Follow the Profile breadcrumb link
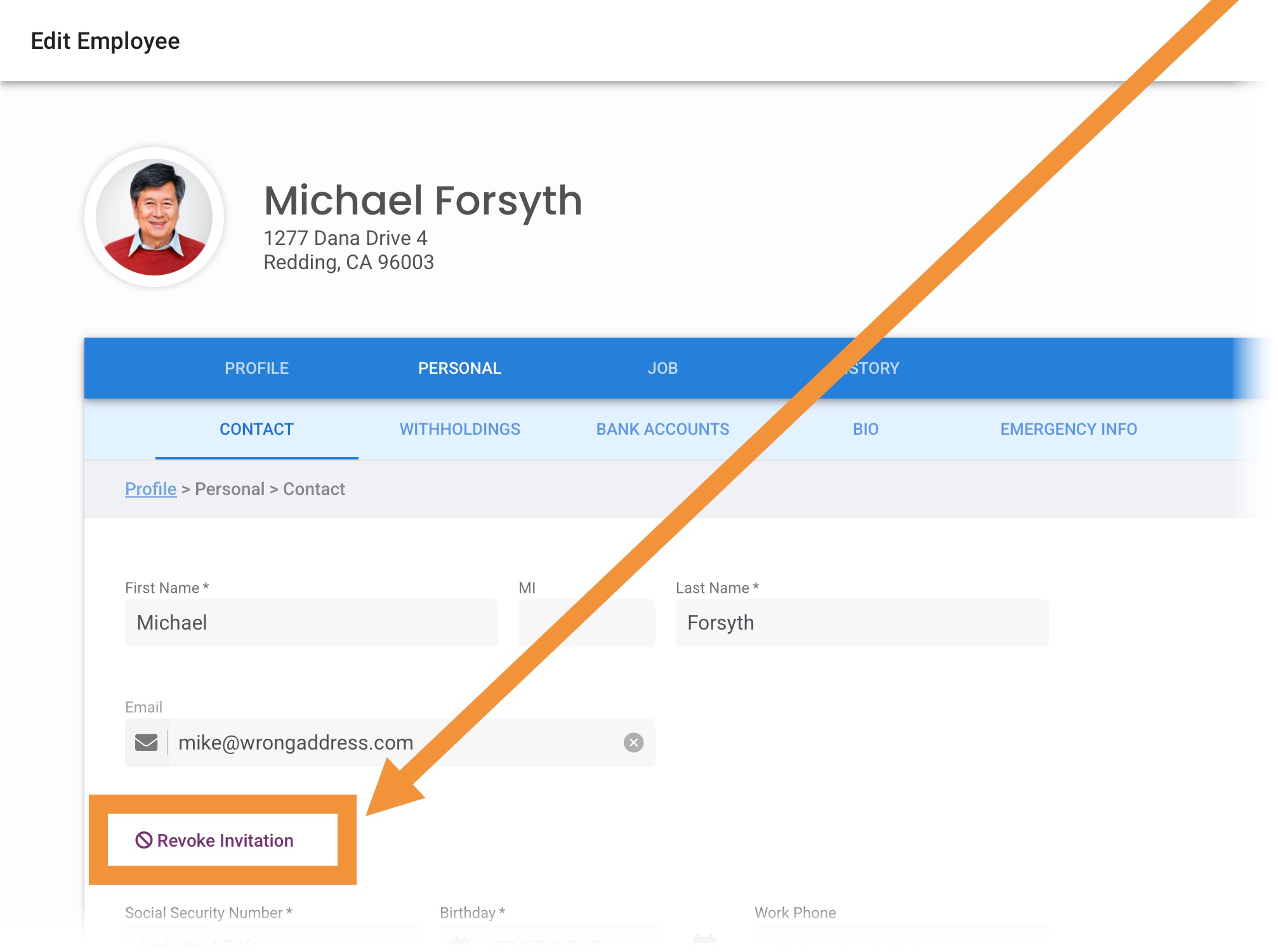This screenshot has height=952, width=1278. pos(150,489)
